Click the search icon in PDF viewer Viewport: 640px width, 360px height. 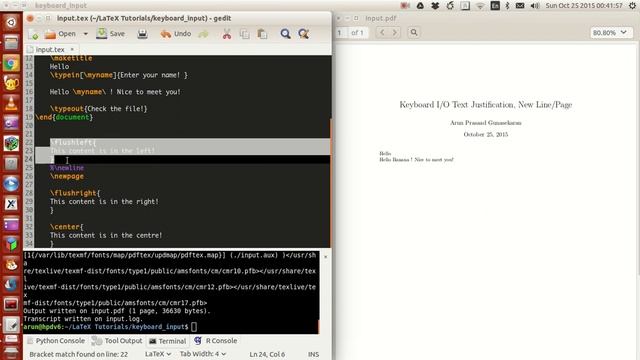click(414, 32)
